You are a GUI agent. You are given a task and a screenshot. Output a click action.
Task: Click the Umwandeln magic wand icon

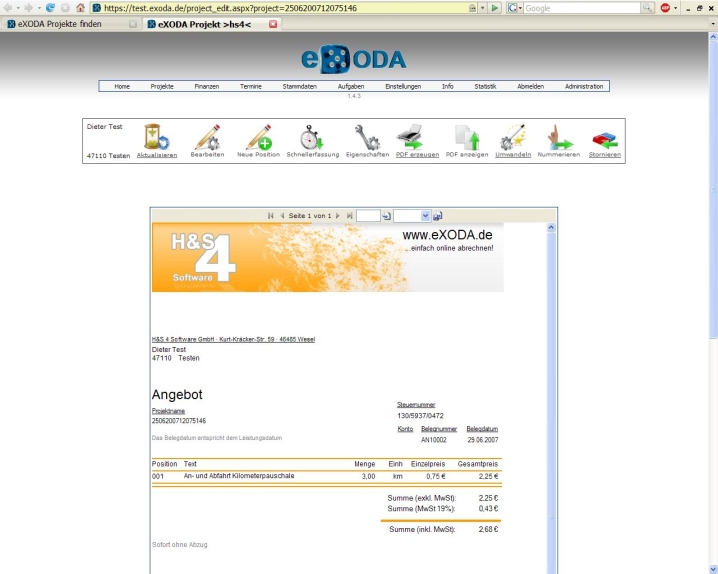(x=512, y=137)
